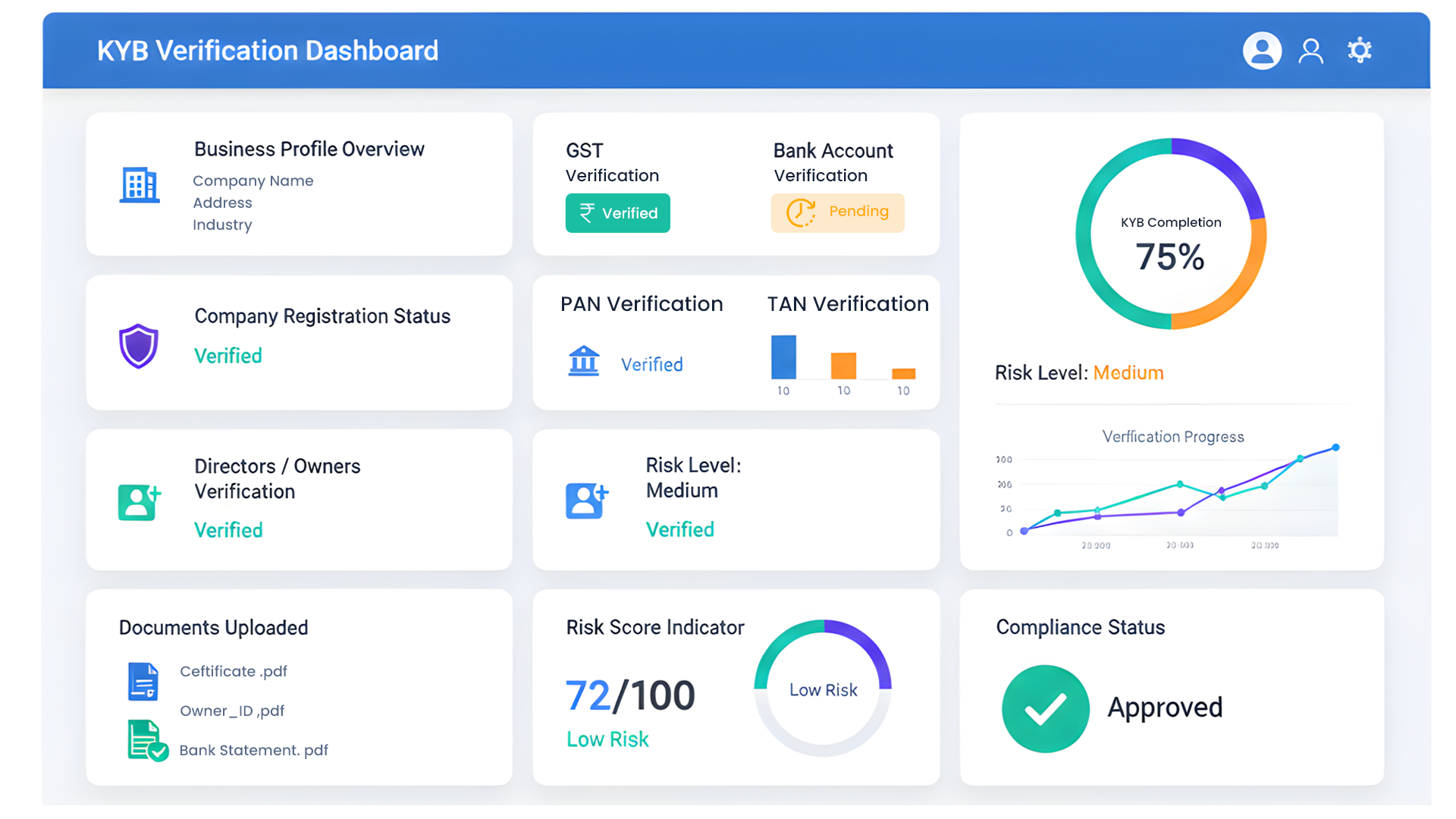The height and width of the screenshot is (819, 1456).
Task: Click the Business Profile building icon
Action: click(x=140, y=184)
